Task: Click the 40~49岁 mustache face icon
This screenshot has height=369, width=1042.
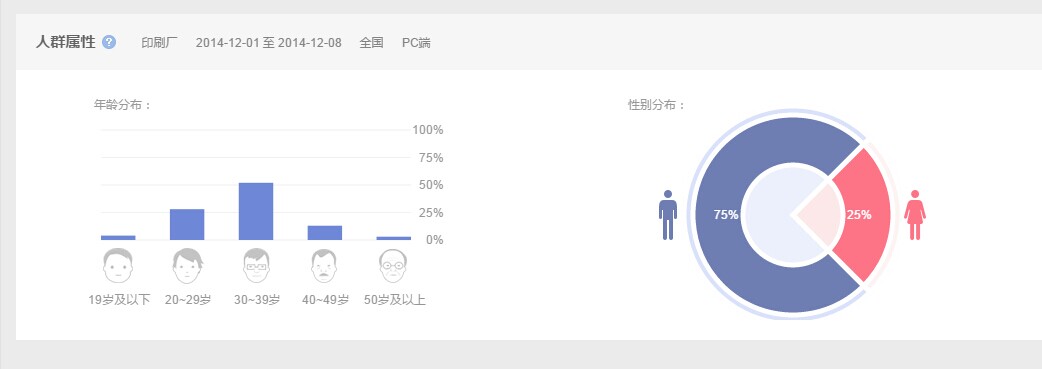Action: coord(325,266)
